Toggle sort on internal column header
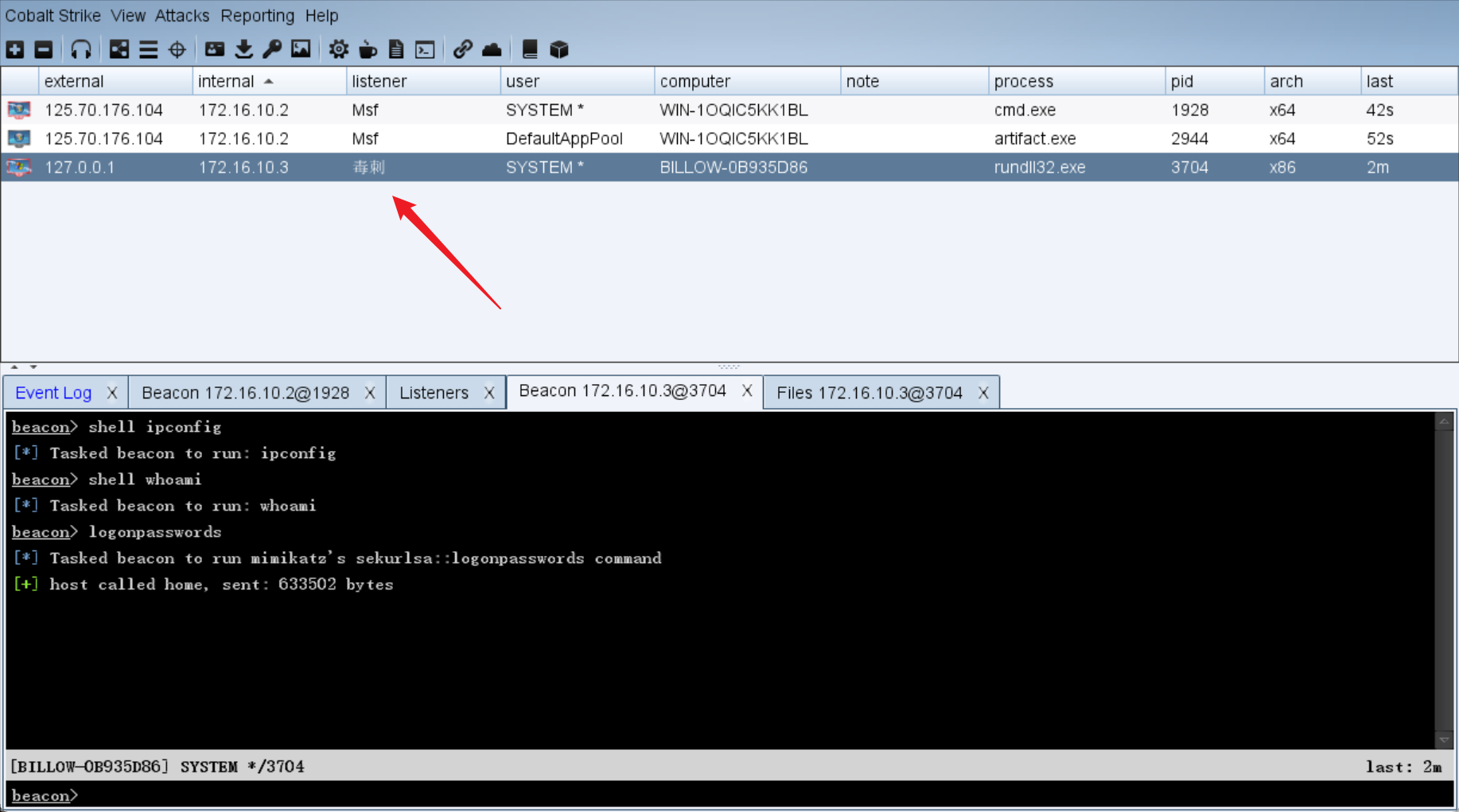This screenshot has height=812, width=1459. pos(269,81)
